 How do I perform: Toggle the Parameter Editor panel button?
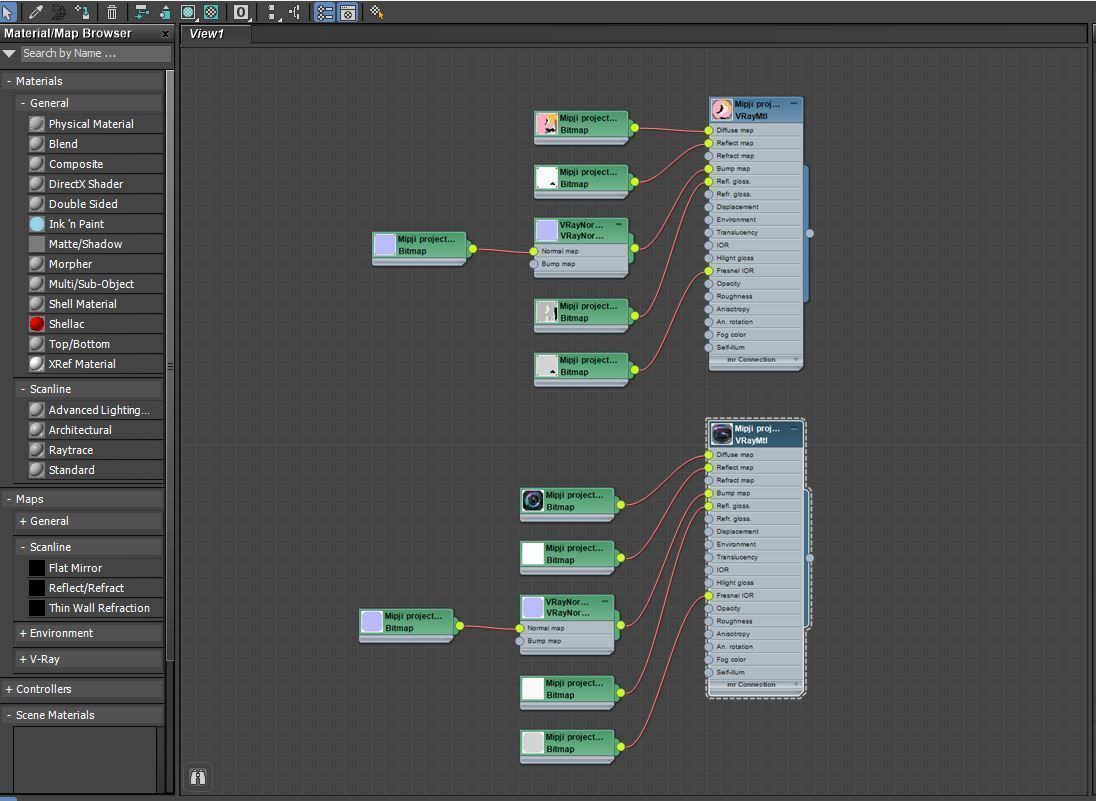348,11
